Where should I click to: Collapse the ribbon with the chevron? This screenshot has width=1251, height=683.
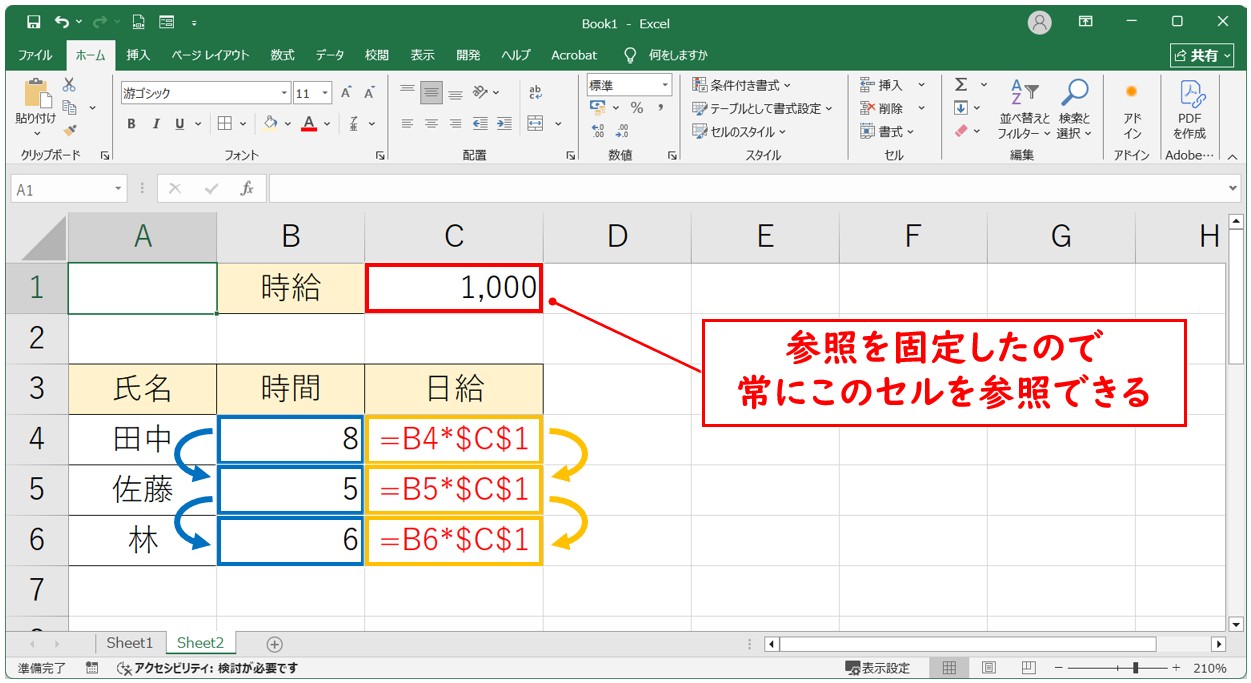tap(1232, 156)
